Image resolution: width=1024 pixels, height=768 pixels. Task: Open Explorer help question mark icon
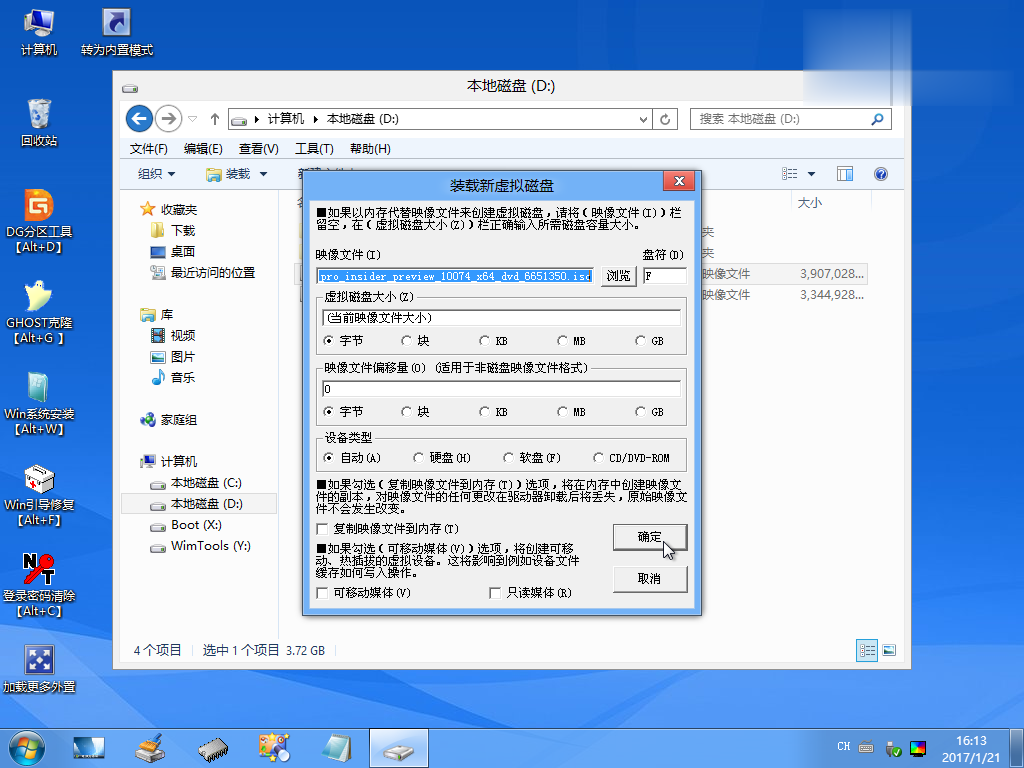pyautogui.click(x=881, y=174)
